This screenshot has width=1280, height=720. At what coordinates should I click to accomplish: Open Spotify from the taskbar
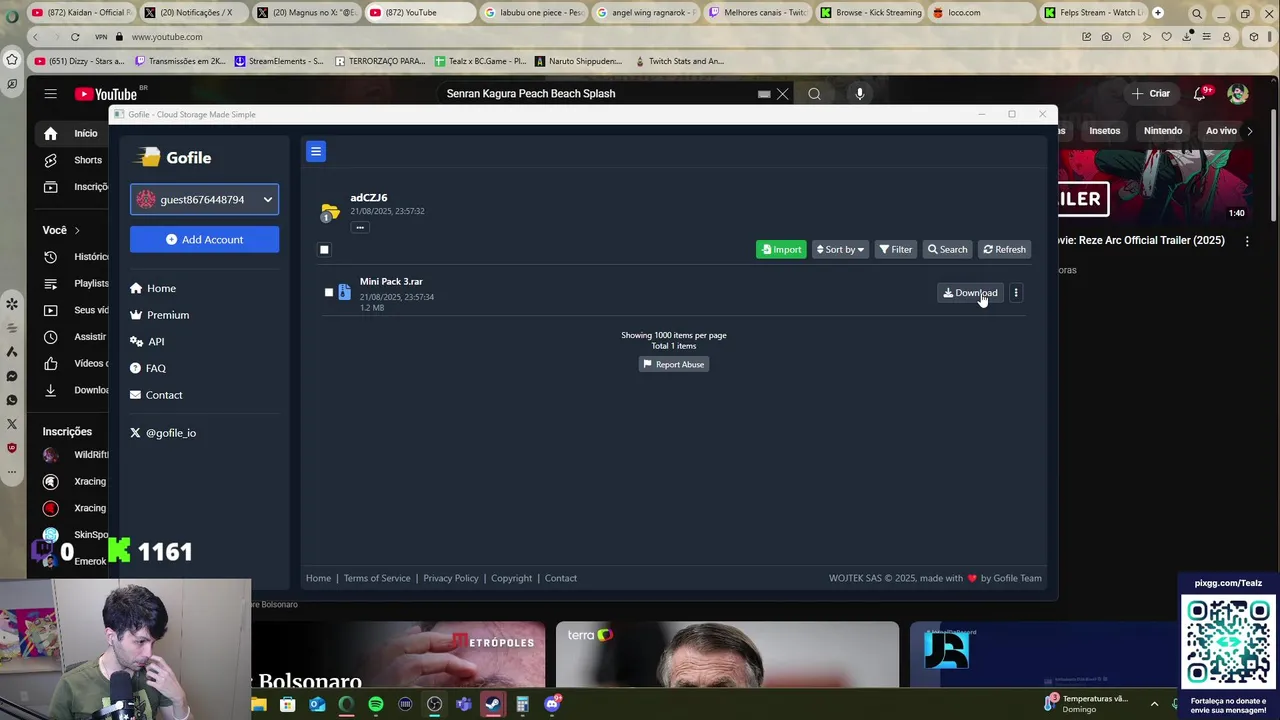click(x=376, y=704)
